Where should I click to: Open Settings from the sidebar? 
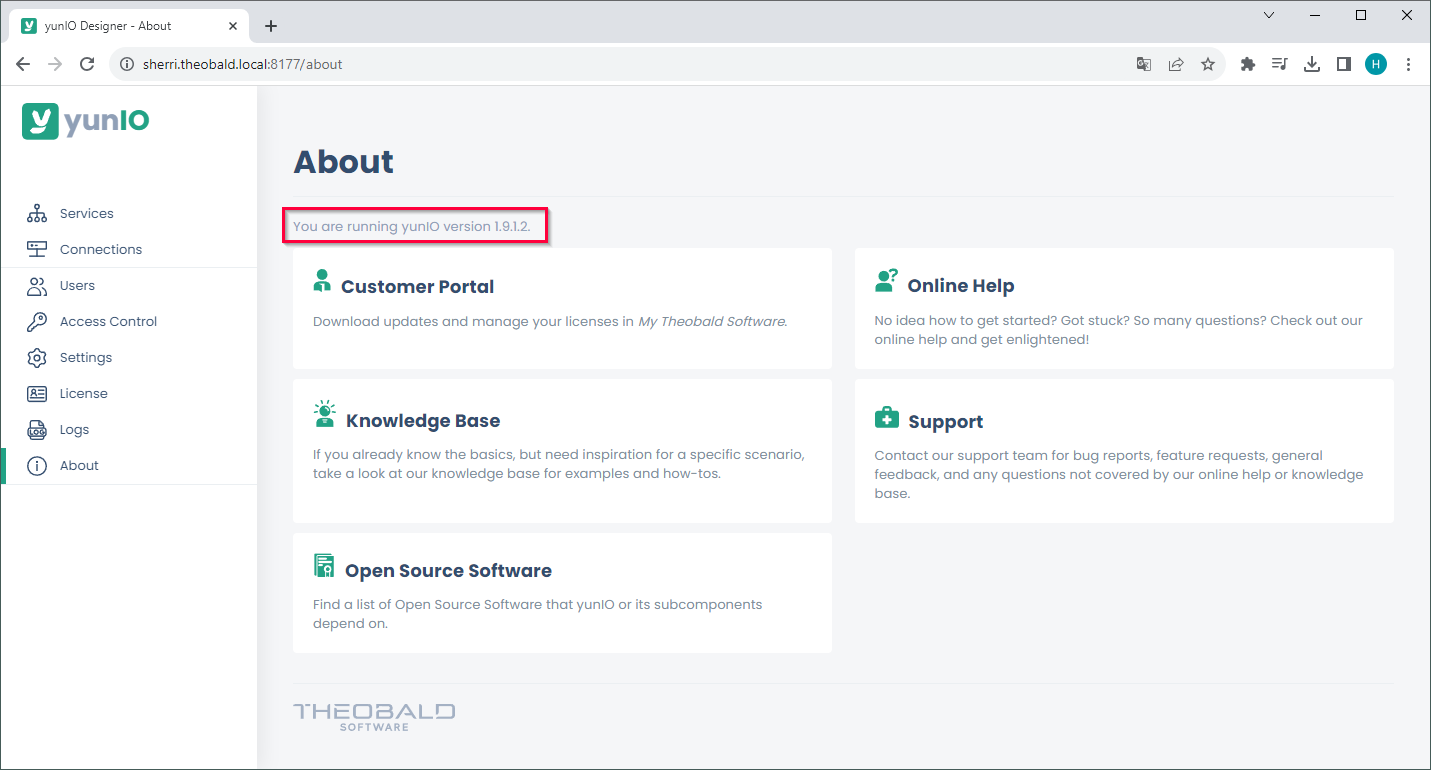pos(128,358)
